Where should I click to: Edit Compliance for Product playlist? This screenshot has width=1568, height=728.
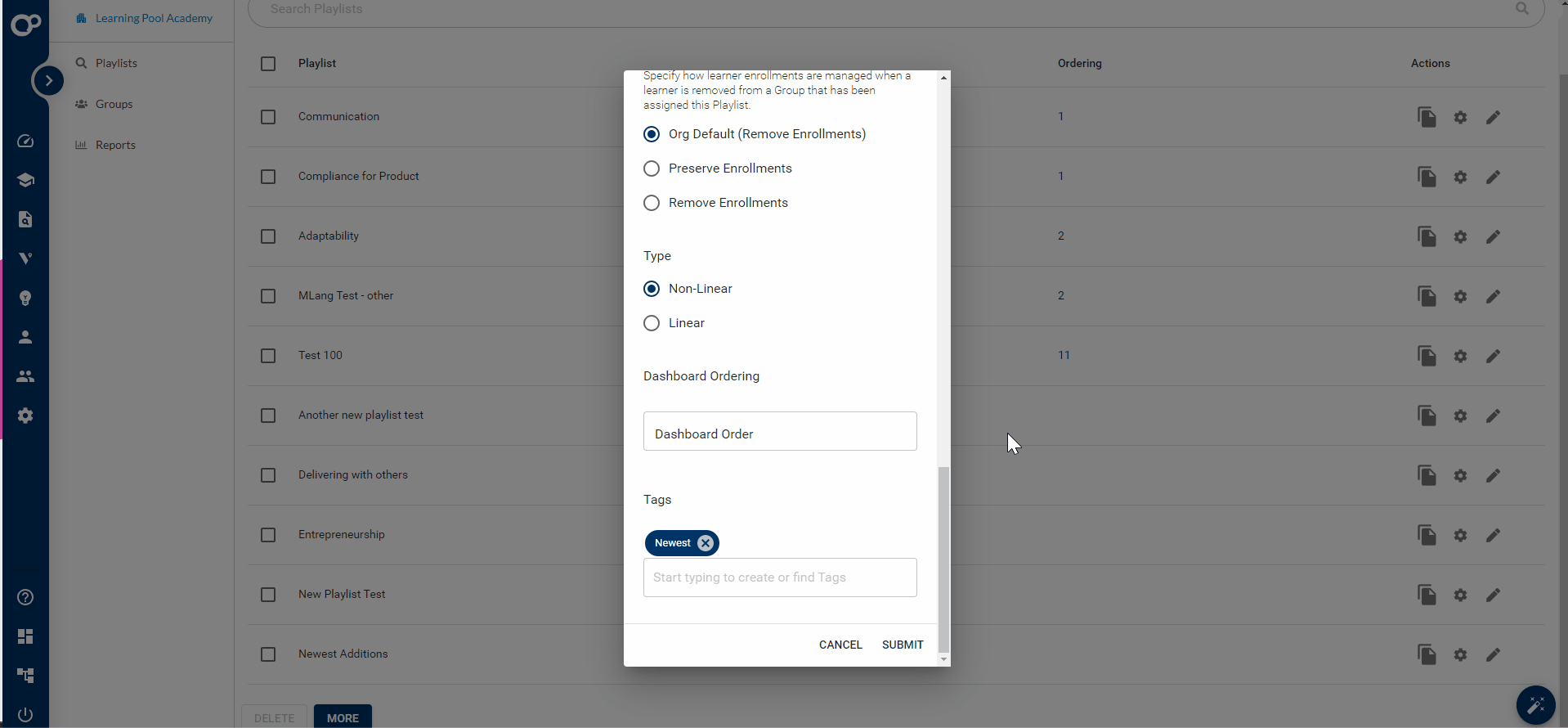[1493, 177]
